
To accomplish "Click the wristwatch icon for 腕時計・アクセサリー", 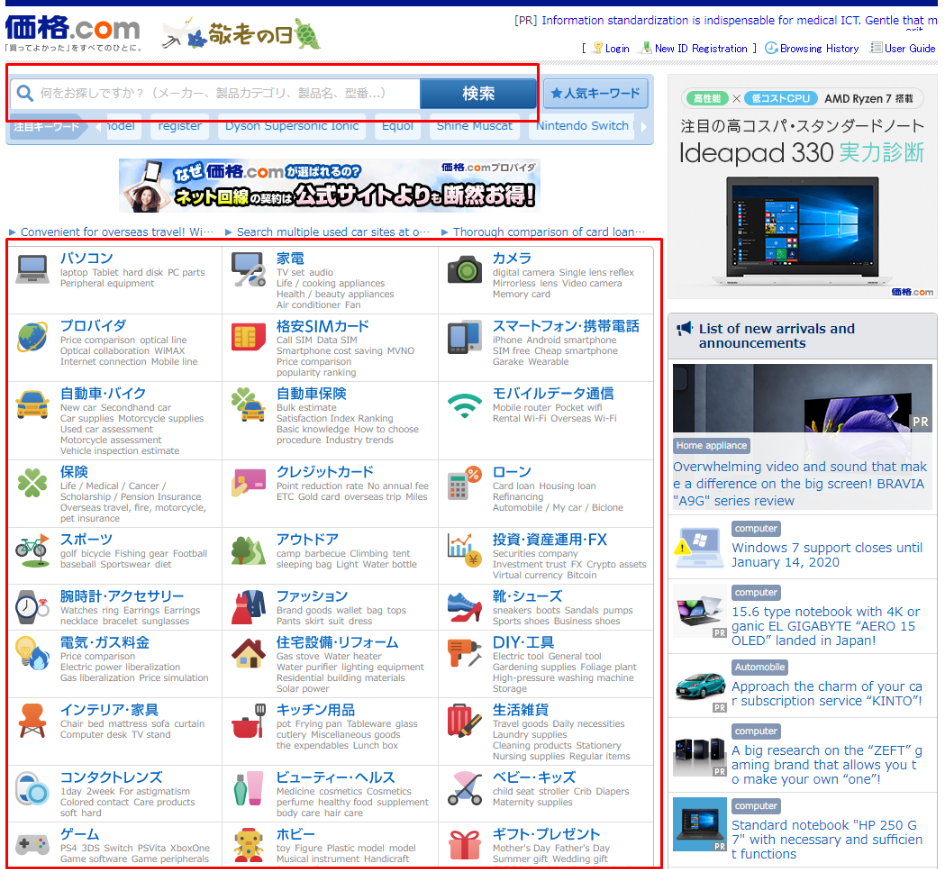I will click(33, 607).
